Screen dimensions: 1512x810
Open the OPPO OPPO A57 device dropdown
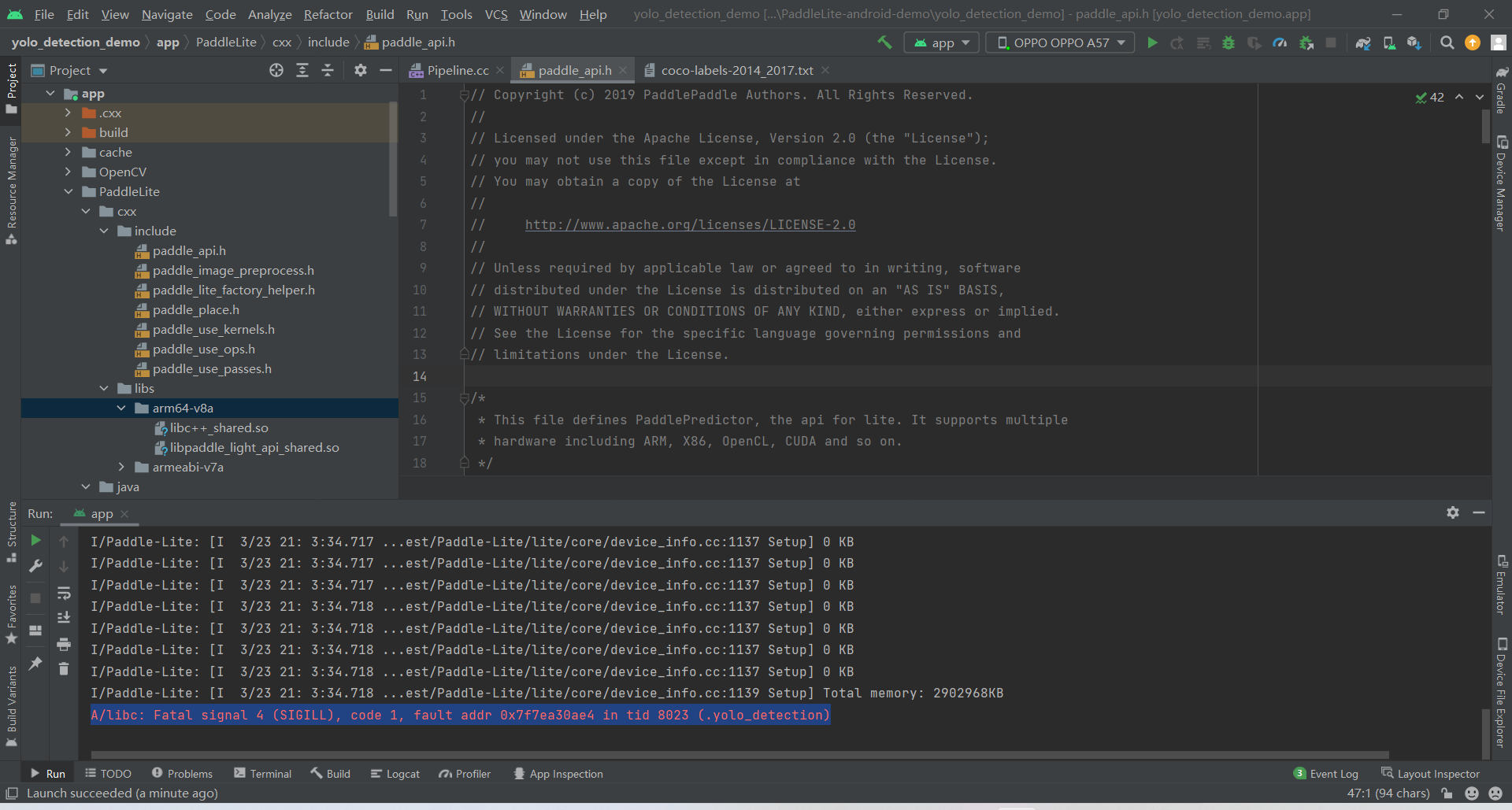[1060, 43]
